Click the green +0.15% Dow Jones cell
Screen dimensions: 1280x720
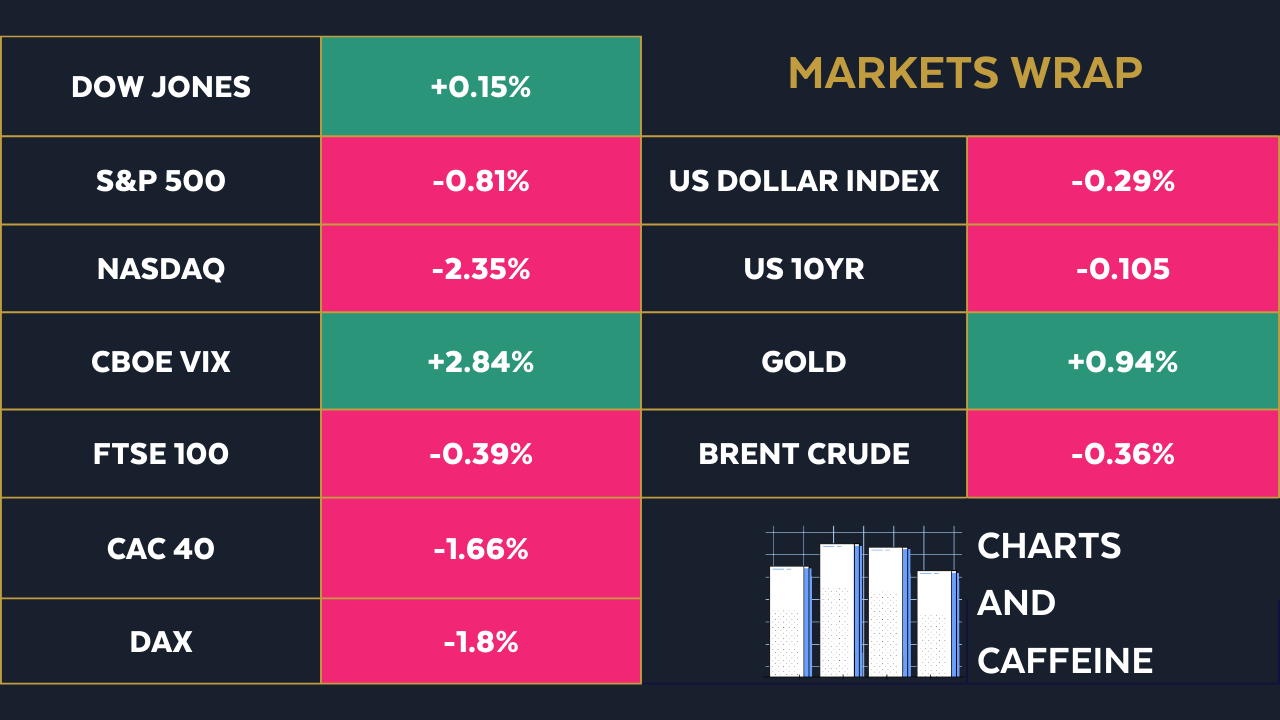coord(480,87)
